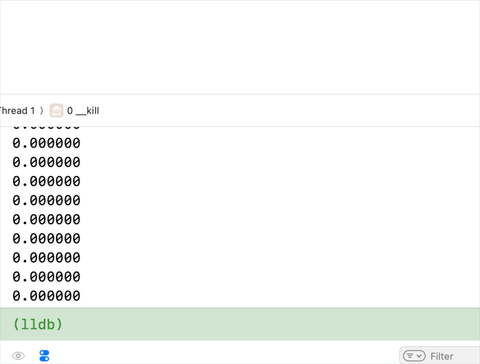Click the topmost fully visible 0.000000 line
Viewport: 480px width, 364px height.
tap(46, 143)
